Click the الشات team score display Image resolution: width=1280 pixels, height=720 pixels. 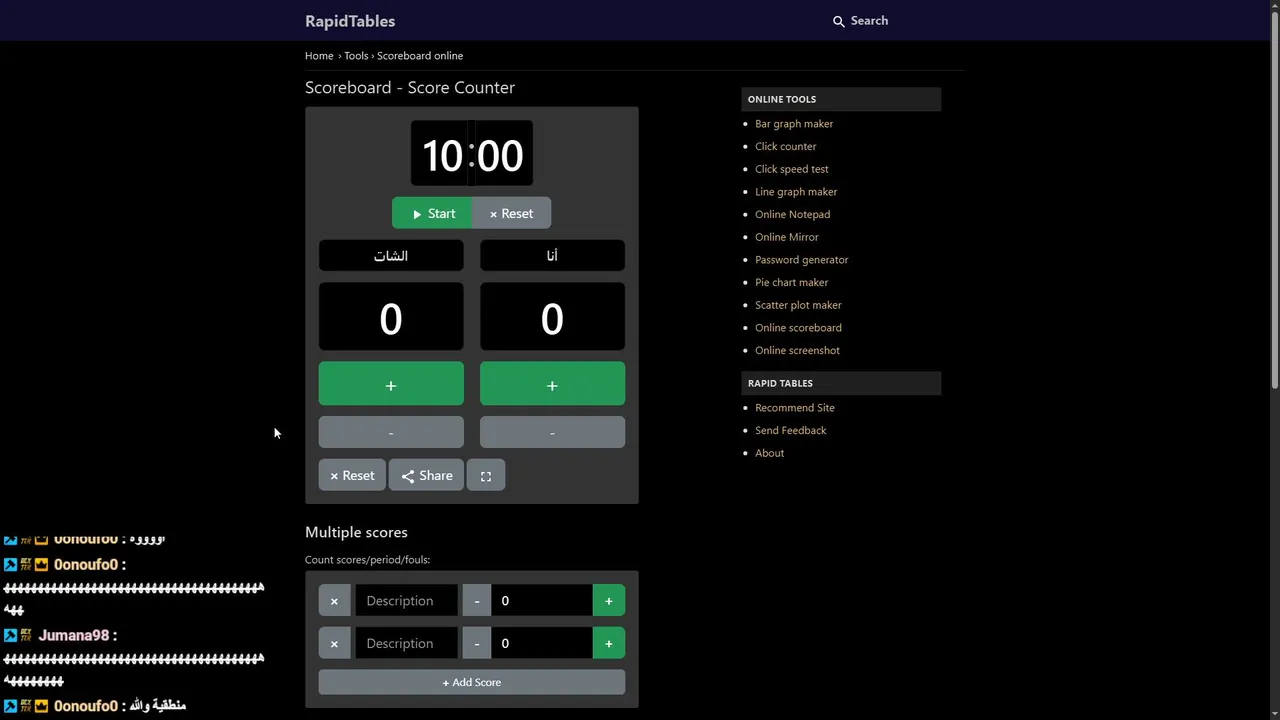pos(391,318)
